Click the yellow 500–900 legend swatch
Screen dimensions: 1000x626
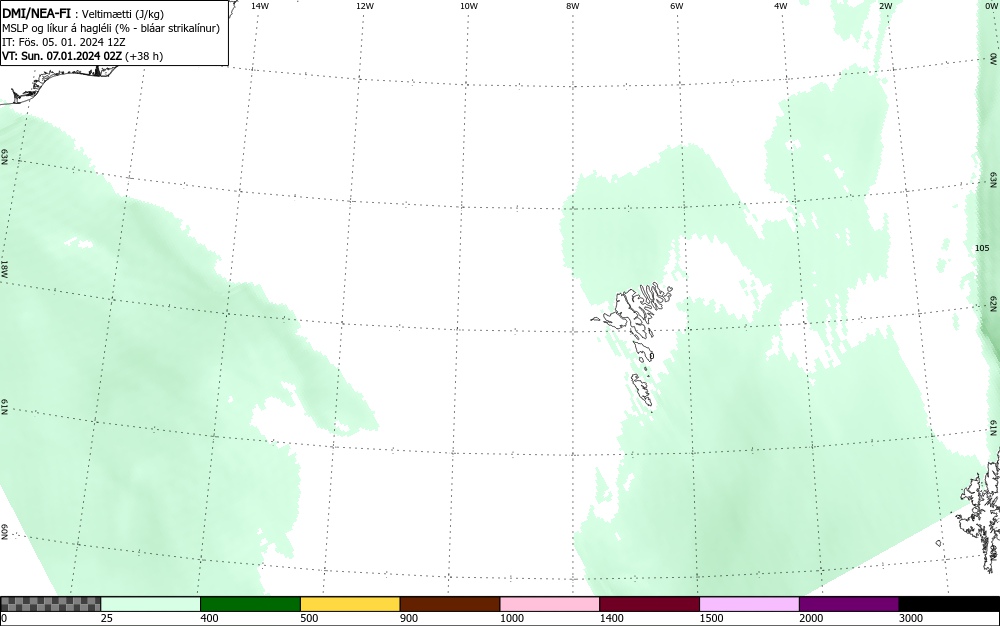[350, 604]
